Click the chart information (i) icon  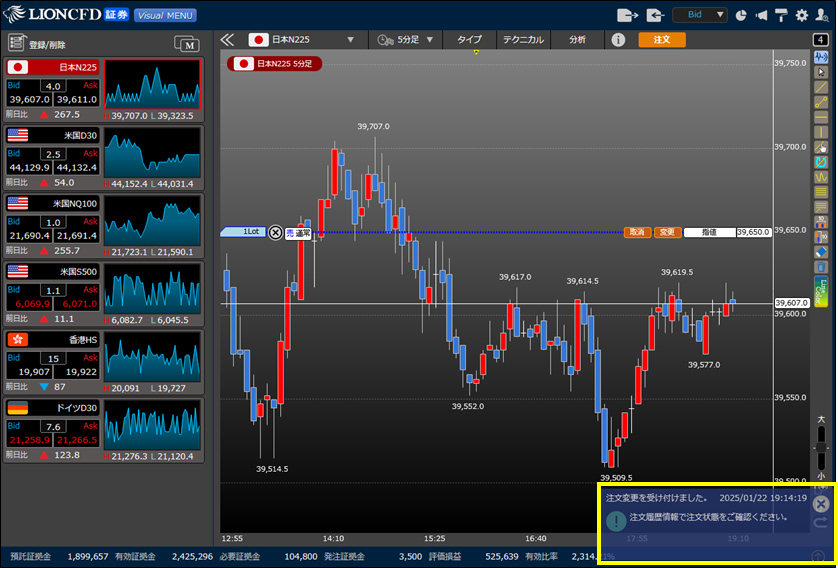pyautogui.click(x=618, y=40)
